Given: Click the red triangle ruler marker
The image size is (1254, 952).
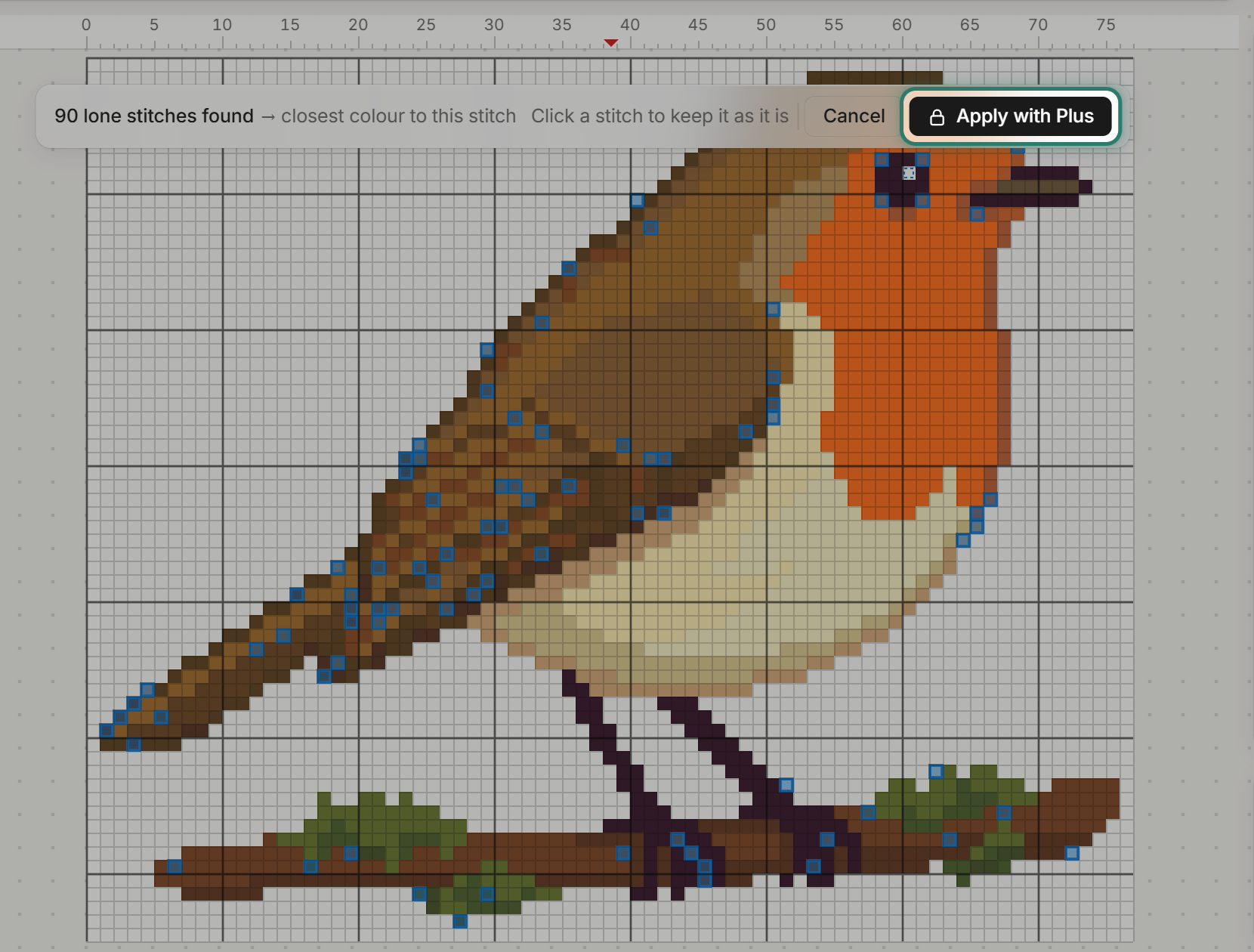Looking at the screenshot, I should [x=611, y=43].
